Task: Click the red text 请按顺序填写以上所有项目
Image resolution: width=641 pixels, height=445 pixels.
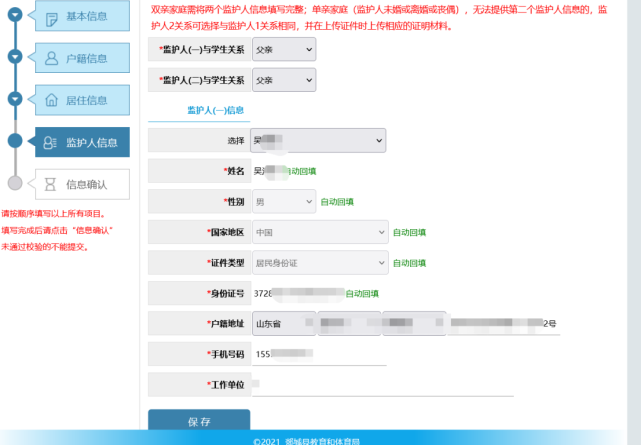Action: [x=53, y=214]
